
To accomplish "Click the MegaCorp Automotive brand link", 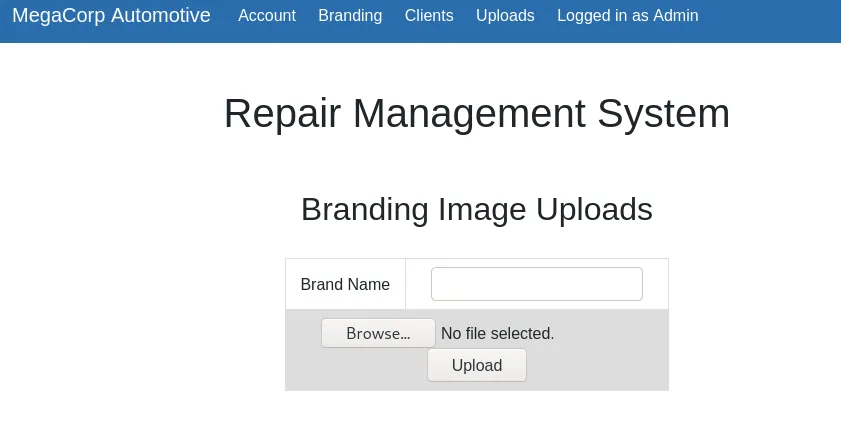I will tap(111, 16).
